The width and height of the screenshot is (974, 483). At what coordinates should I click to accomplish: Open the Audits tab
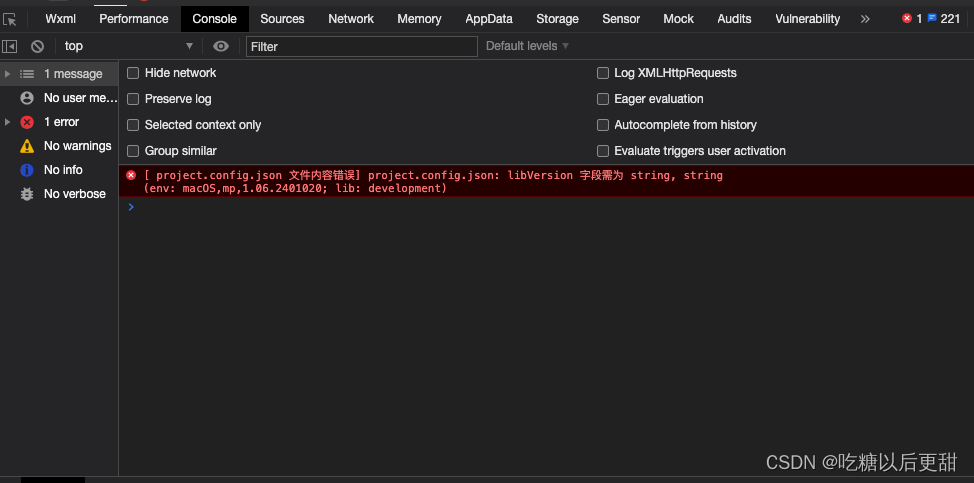point(734,19)
